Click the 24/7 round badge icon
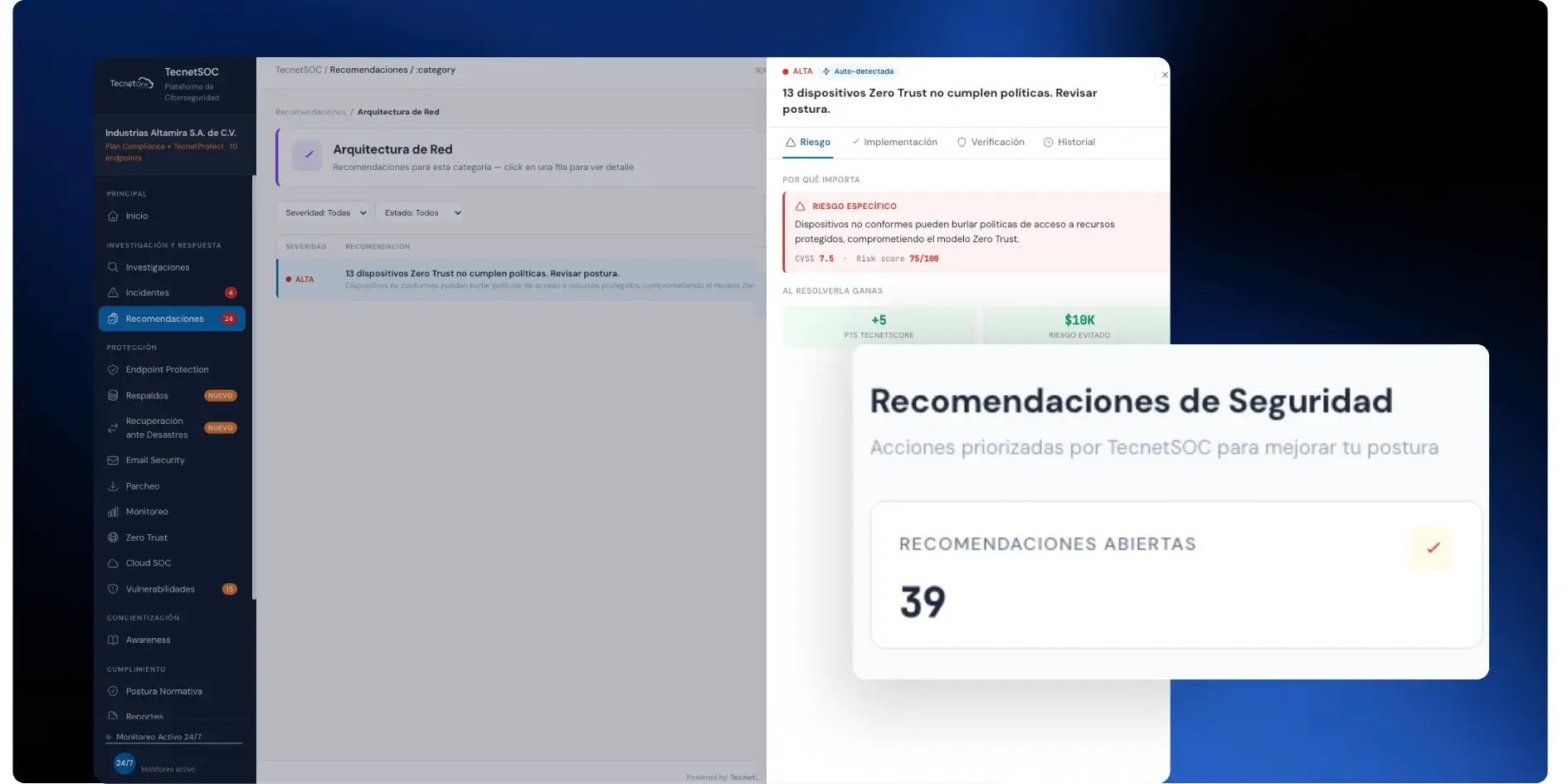The image size is (1568, 784). point(124,763)
